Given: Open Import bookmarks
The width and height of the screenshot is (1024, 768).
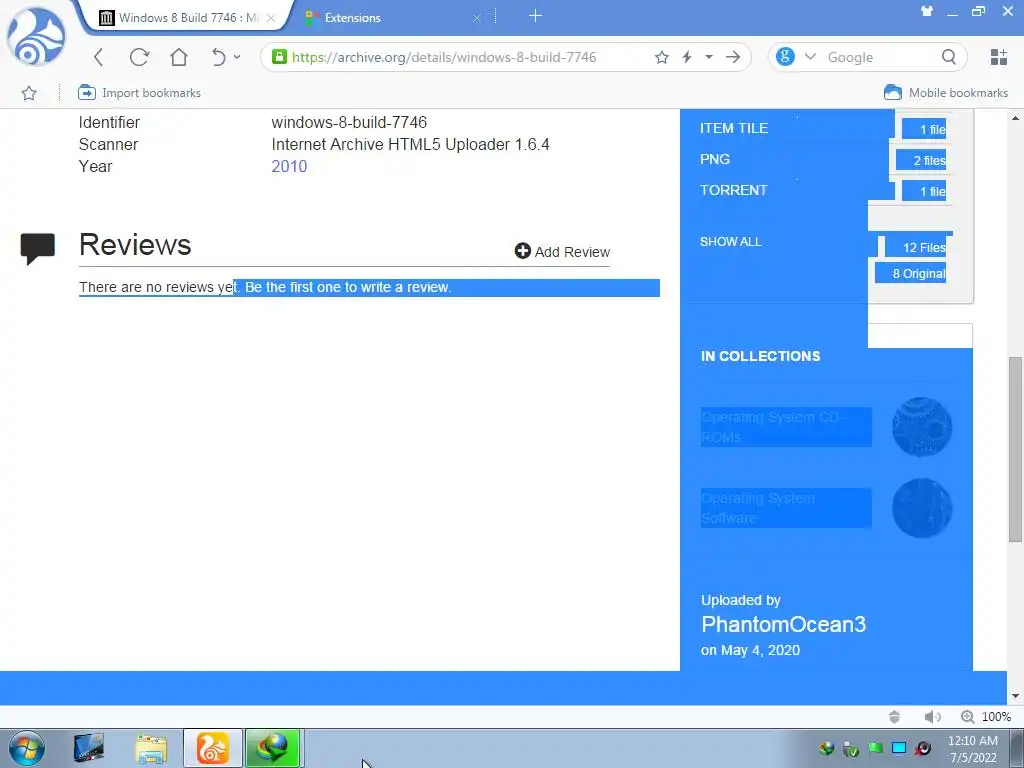Looking at the screenshot, I should [139, 93].
